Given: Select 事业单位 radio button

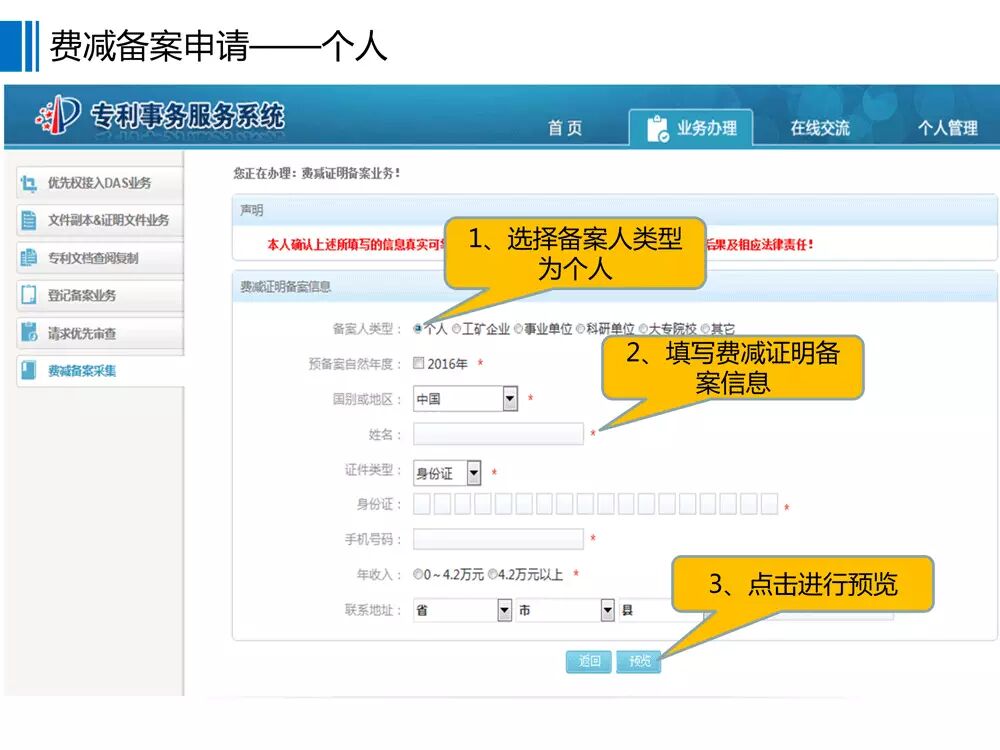Looking at the screenshot, I should (518, 329).
